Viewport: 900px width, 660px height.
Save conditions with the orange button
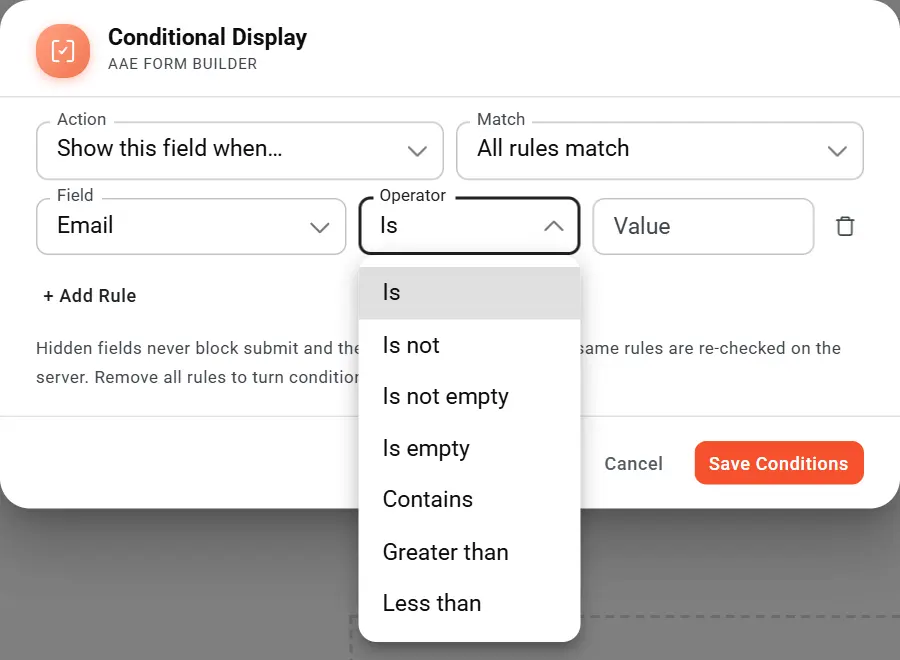pos(779,463)
